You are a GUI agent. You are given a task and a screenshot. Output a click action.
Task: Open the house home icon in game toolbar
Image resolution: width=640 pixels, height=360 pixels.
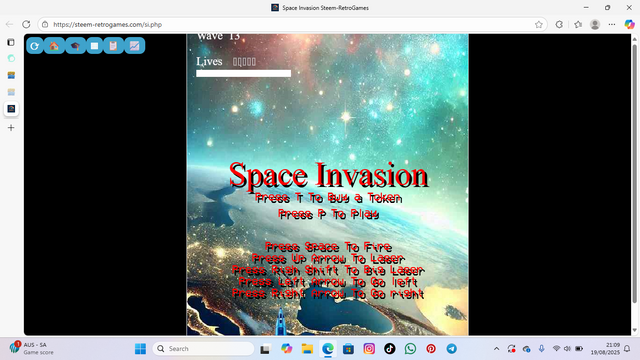[x=54, y=46]
